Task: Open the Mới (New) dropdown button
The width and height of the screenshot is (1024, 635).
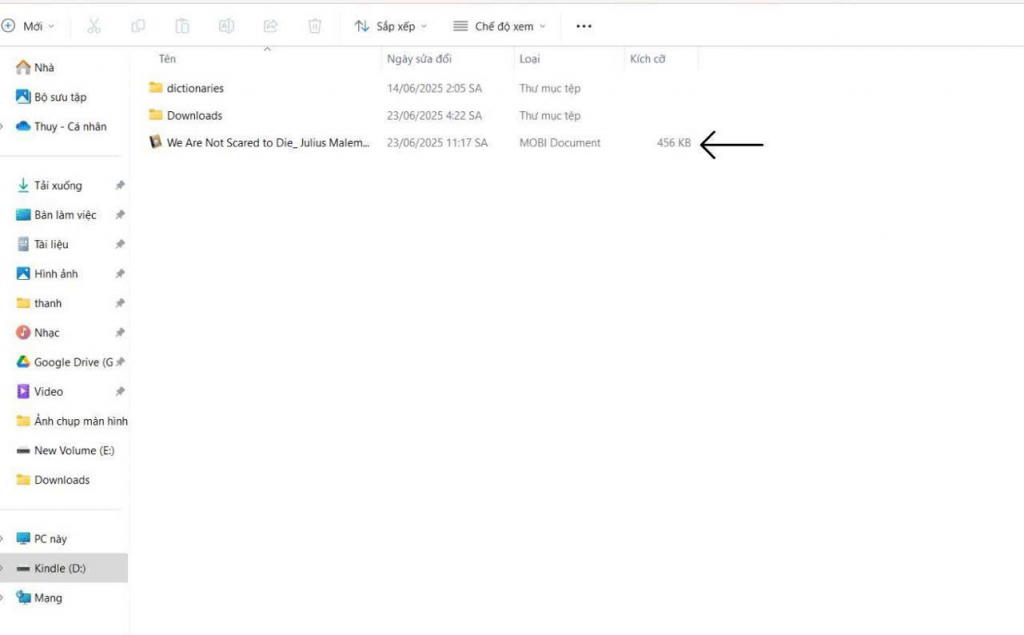Action: [28, 26]
